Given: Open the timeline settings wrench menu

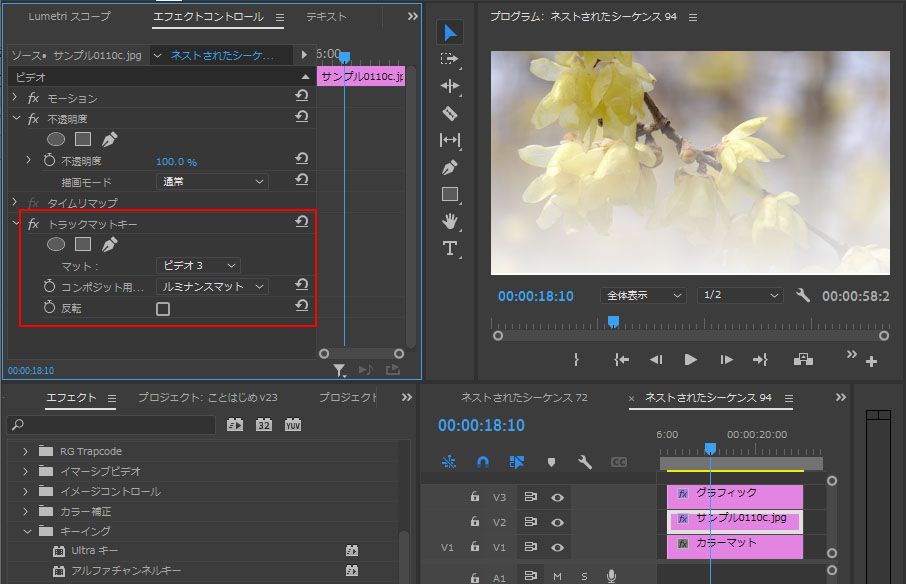Looking at the screenshot, I should (584, 462).
